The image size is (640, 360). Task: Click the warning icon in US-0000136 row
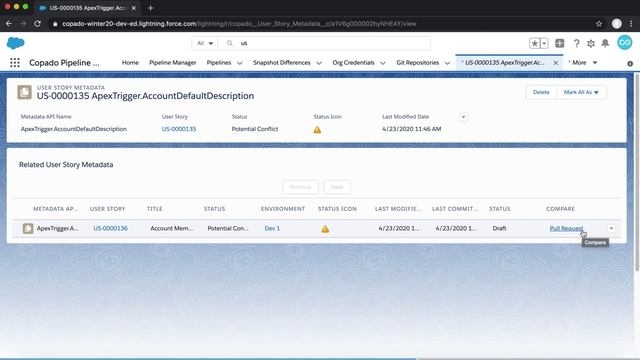[325, 229]
